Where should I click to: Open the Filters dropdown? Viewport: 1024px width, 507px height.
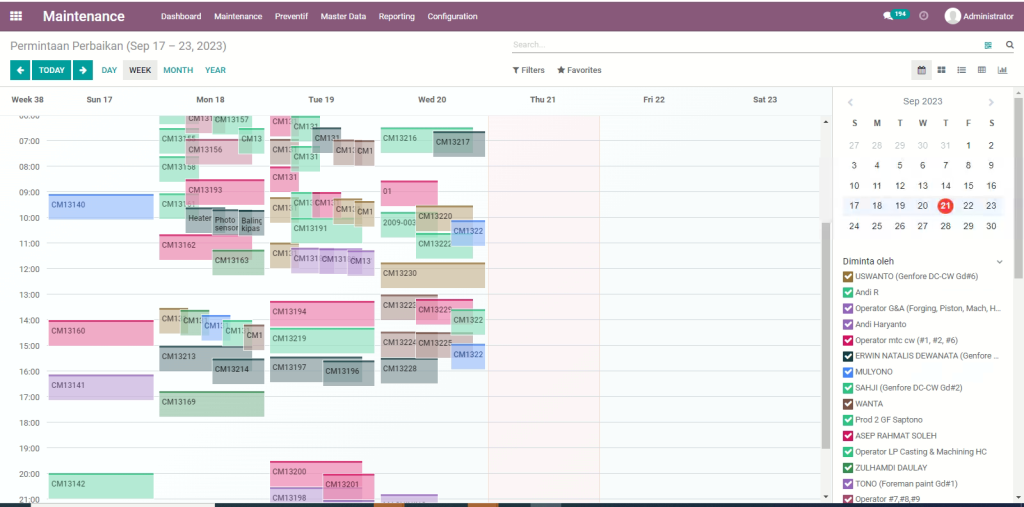(529, 70)
